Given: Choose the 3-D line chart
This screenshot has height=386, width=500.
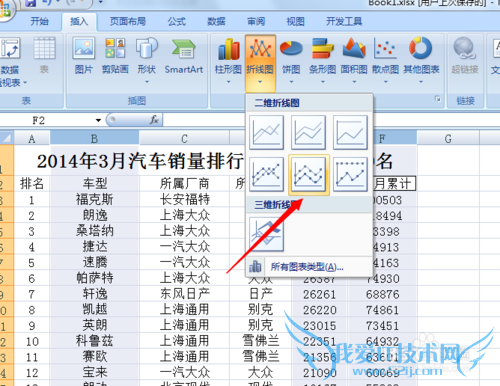Looking at the screenshot, I should coord(267,234).
